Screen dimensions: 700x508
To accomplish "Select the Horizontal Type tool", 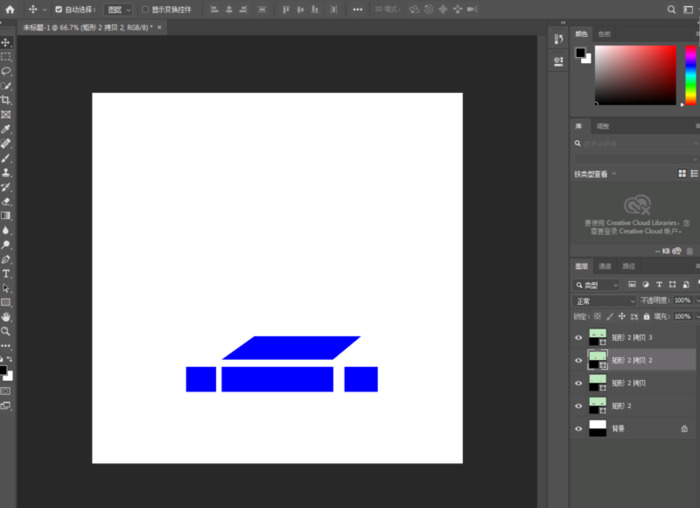I will (6, 273).
